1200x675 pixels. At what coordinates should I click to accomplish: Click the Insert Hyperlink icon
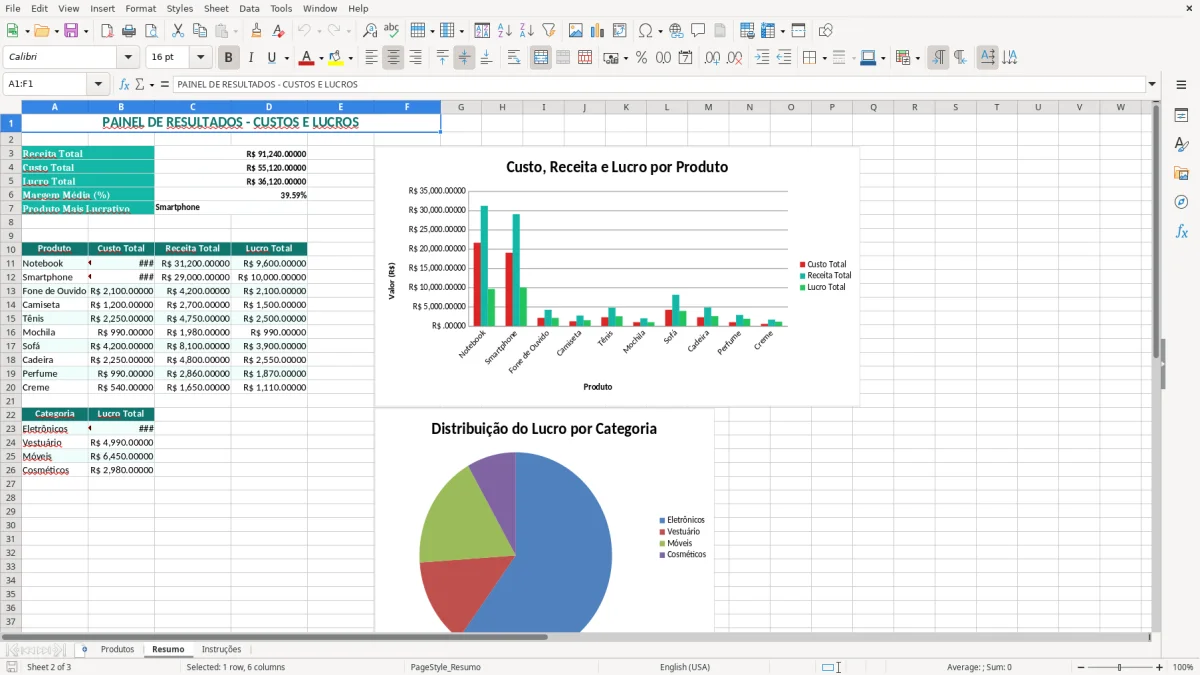676,31
